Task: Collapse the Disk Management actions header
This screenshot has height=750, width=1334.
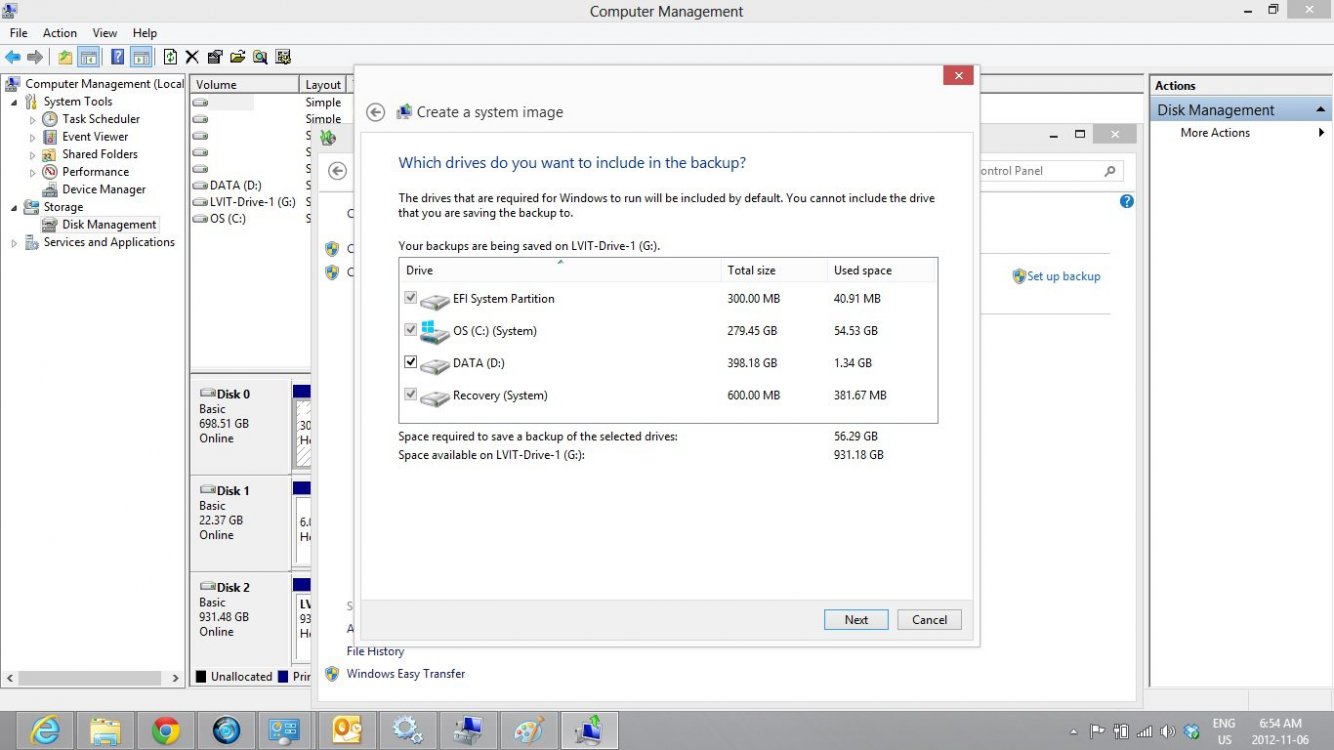Action: click(1320, 110)
